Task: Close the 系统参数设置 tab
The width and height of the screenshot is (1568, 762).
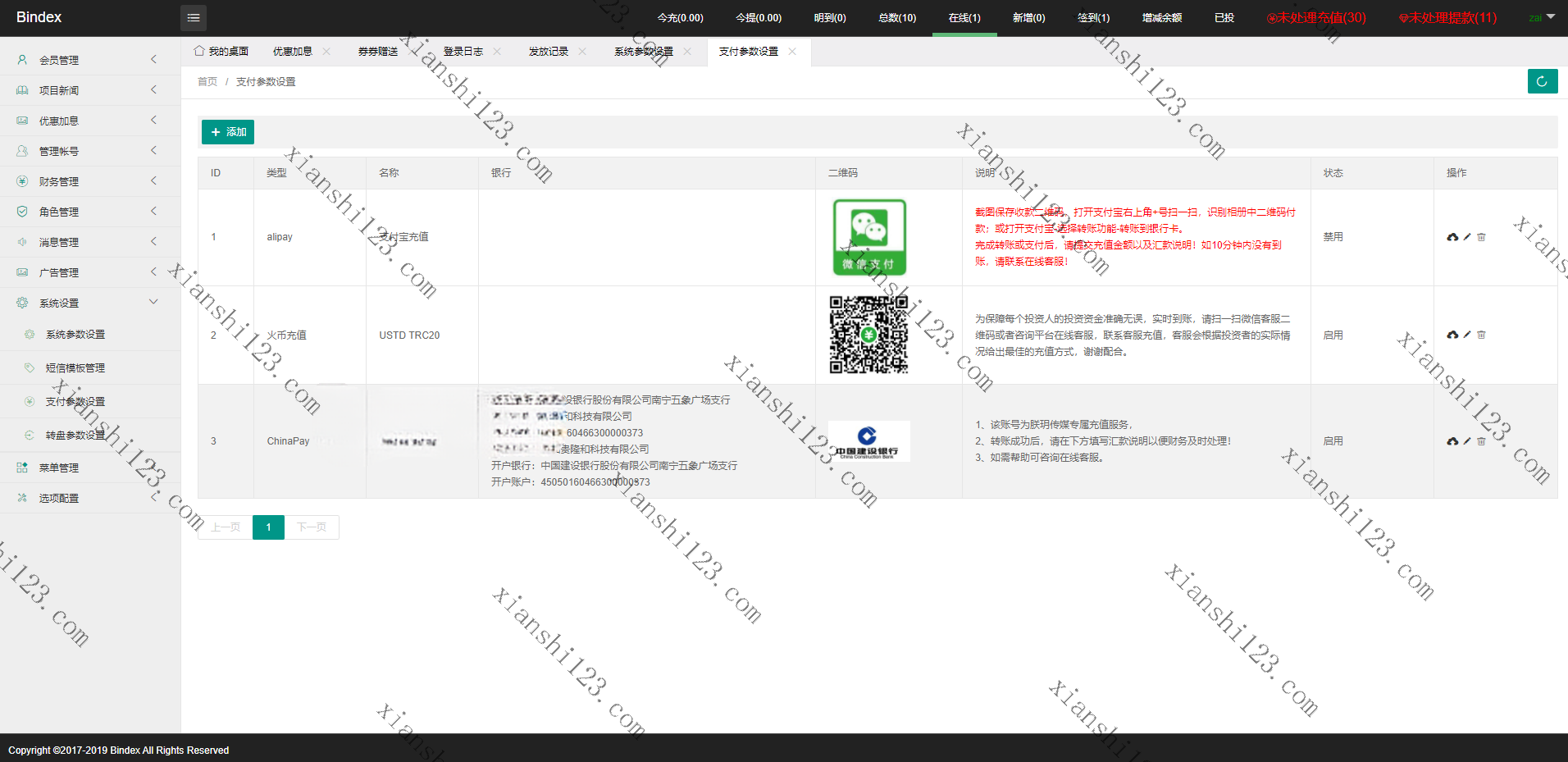Action: point(687,51)
